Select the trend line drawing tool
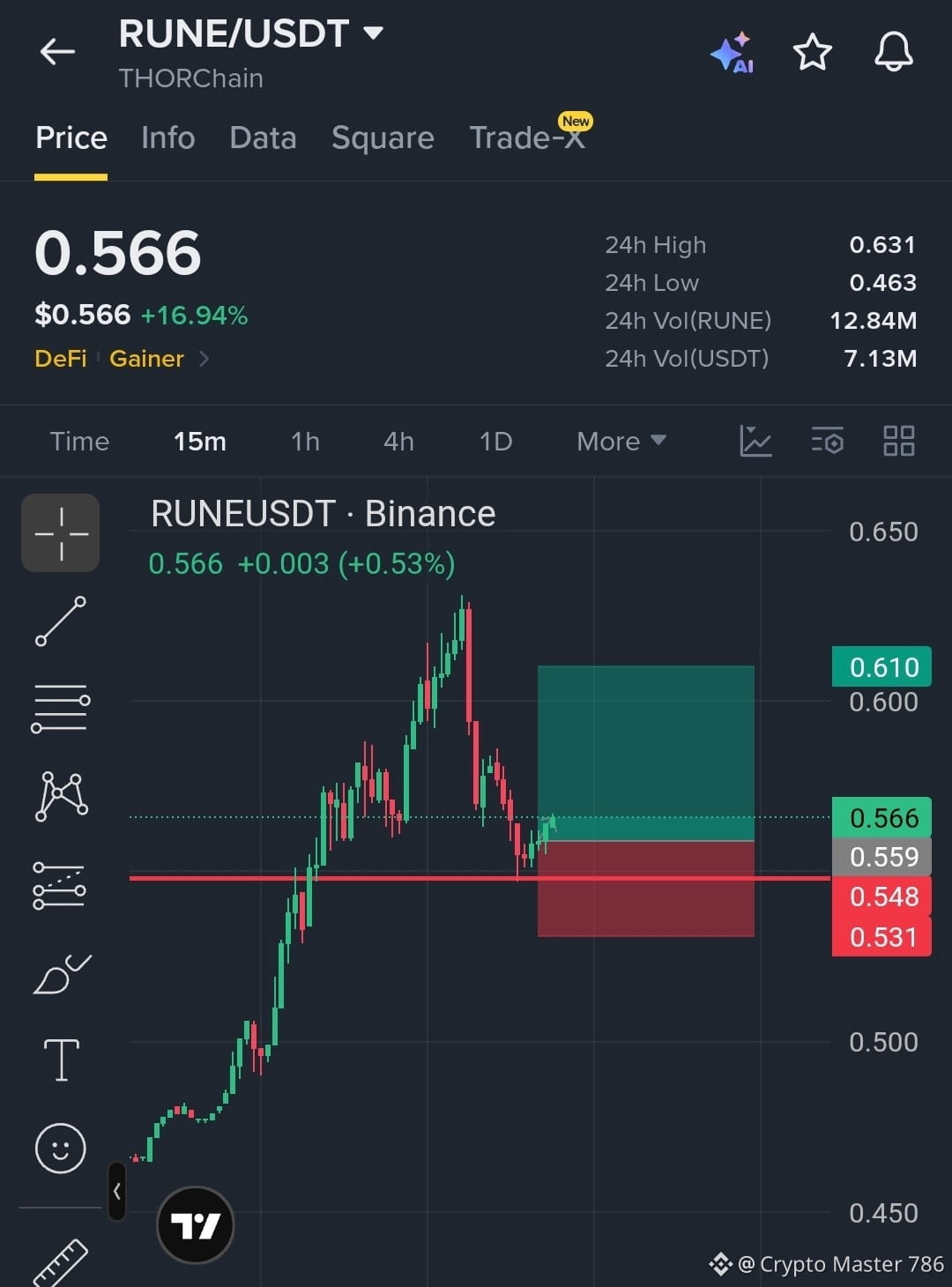 [61, 621]
